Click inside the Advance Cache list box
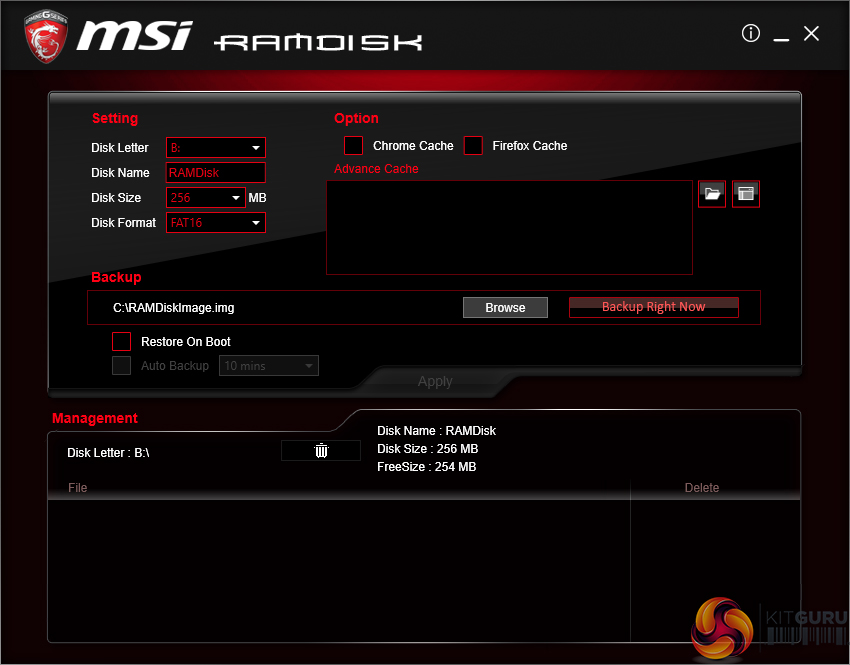Viewport: 850px width, 665px height. [x=509, y=228]
